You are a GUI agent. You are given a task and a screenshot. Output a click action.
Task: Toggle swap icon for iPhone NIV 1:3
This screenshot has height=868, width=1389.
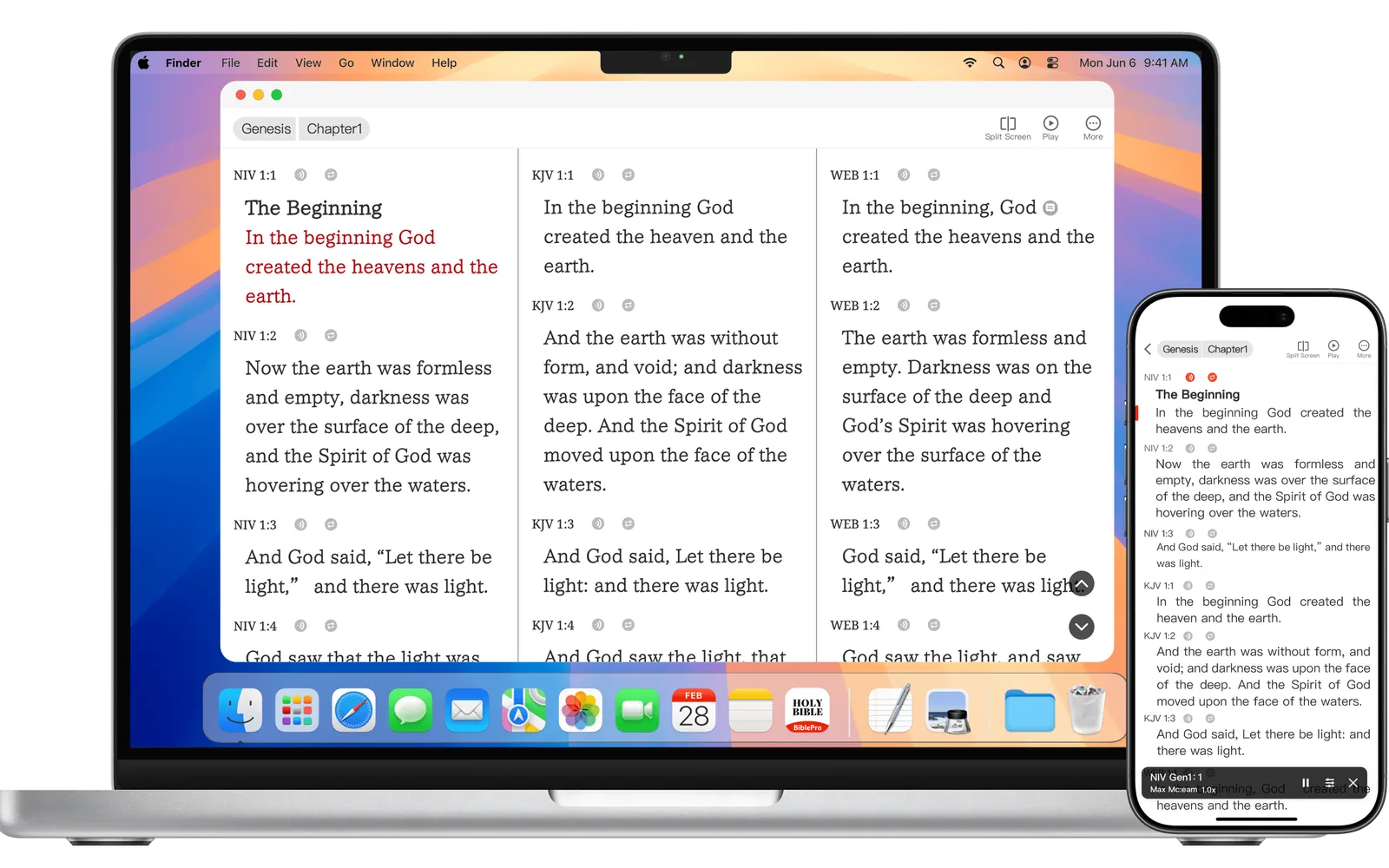(1212, 534)
